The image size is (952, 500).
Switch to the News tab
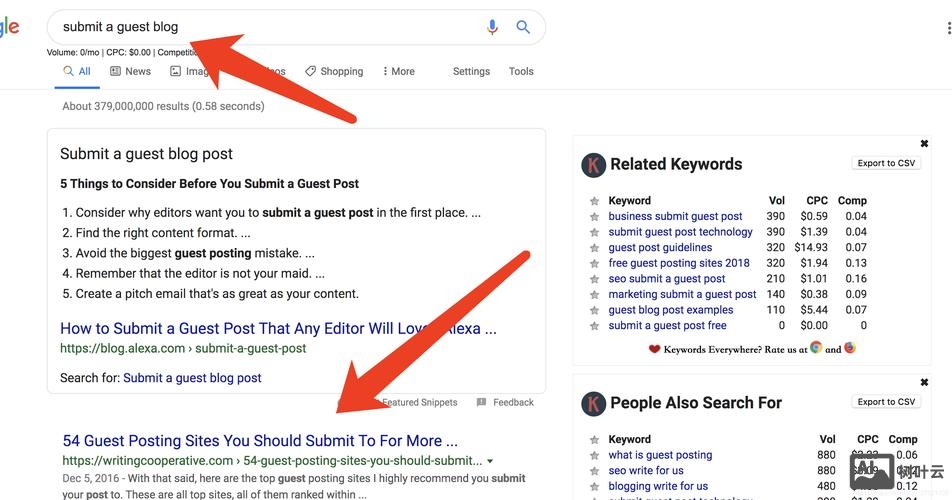(131, 72)
